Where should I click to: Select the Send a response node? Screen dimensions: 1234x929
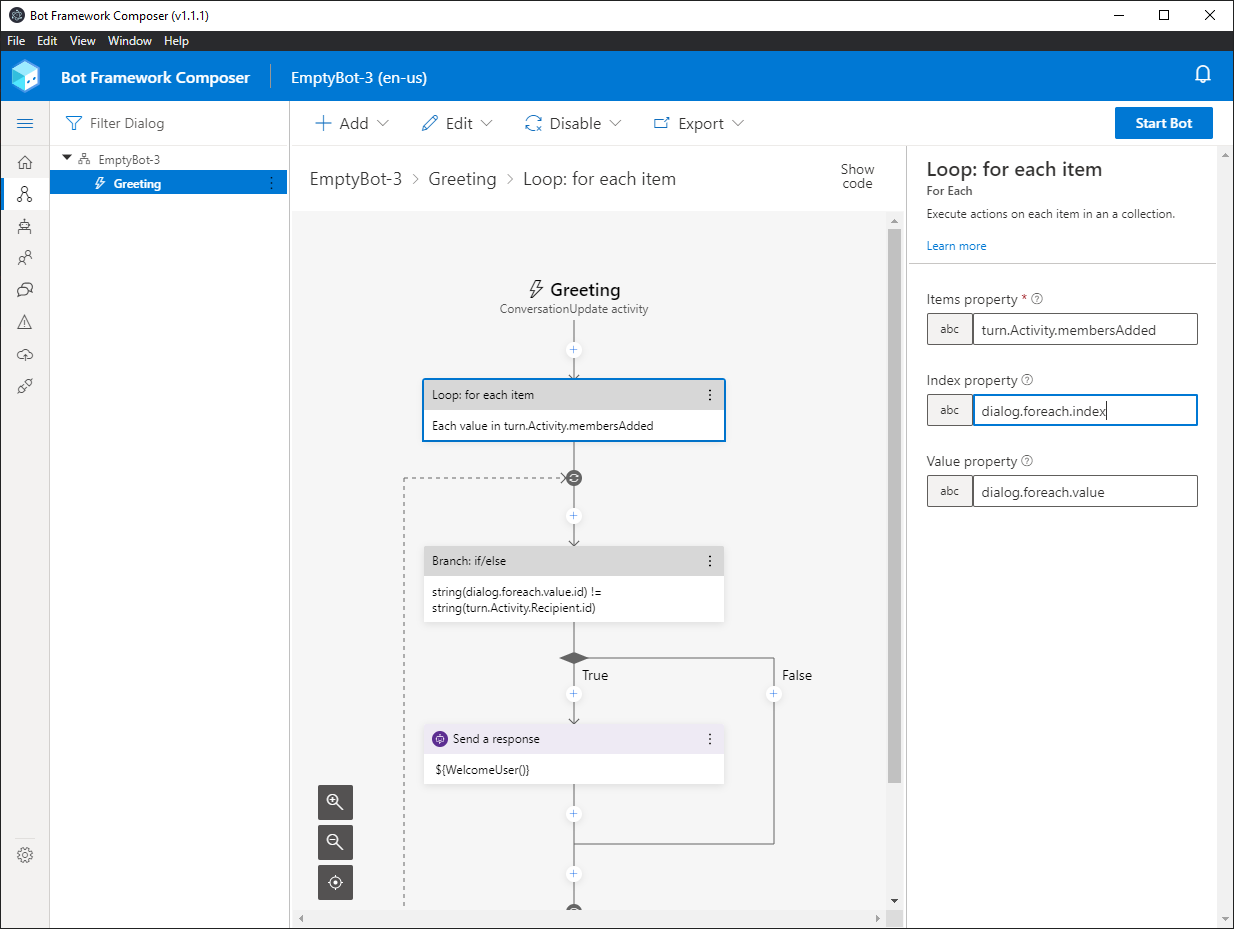574,754
